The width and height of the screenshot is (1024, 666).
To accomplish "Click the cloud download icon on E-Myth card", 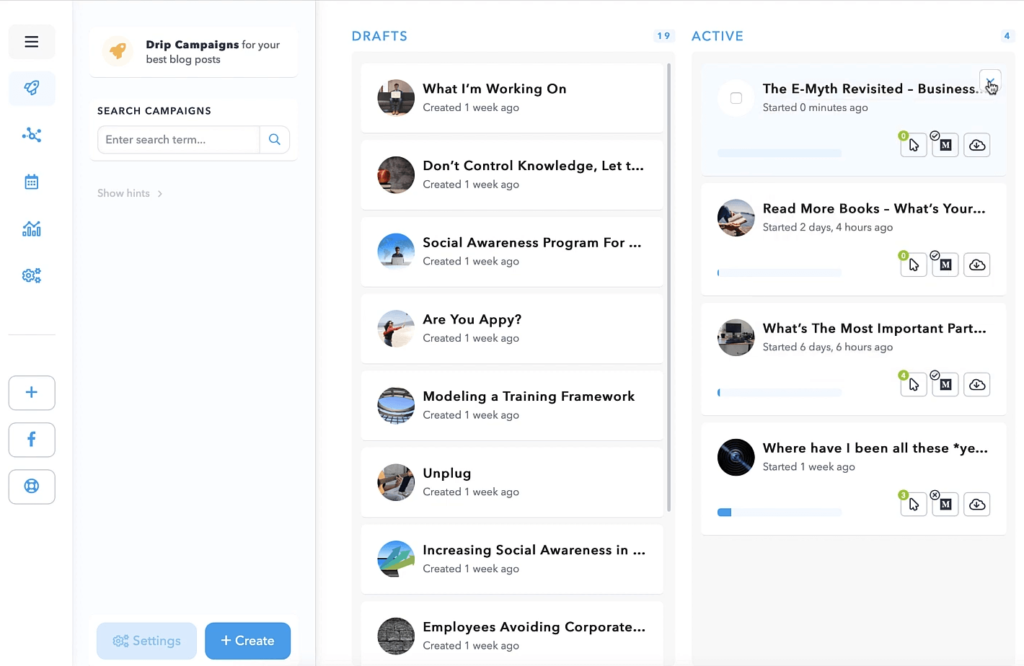I will (977, 146).
